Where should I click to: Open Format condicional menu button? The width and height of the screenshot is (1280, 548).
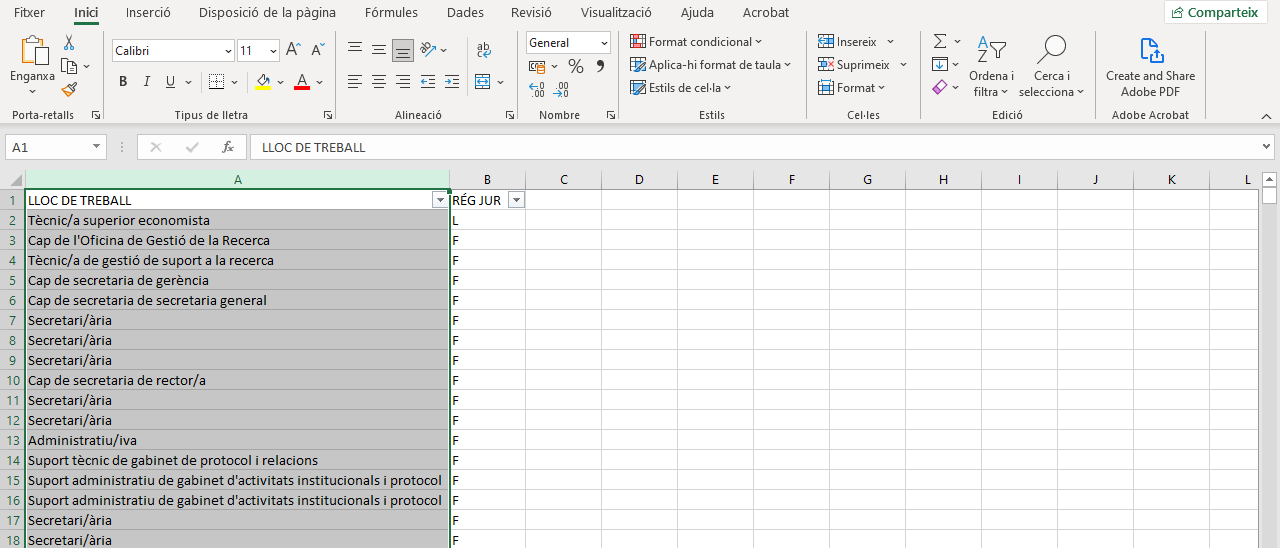(x=696, y=42)
